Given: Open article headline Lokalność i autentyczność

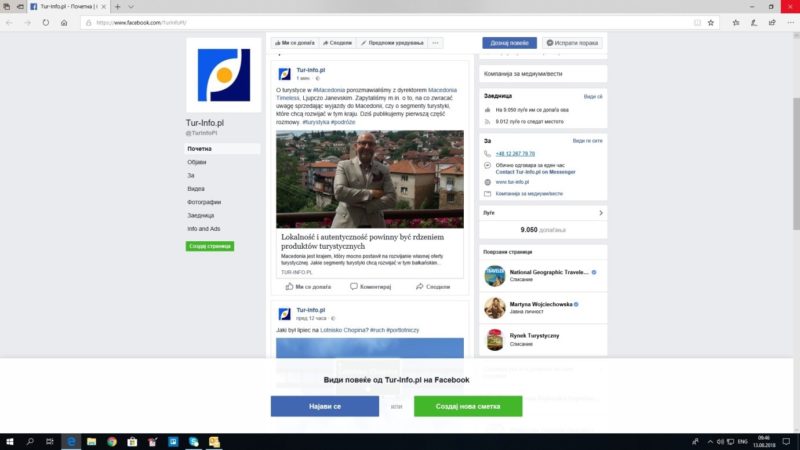Looking at the screenshot, I should (x=362, y=241).
